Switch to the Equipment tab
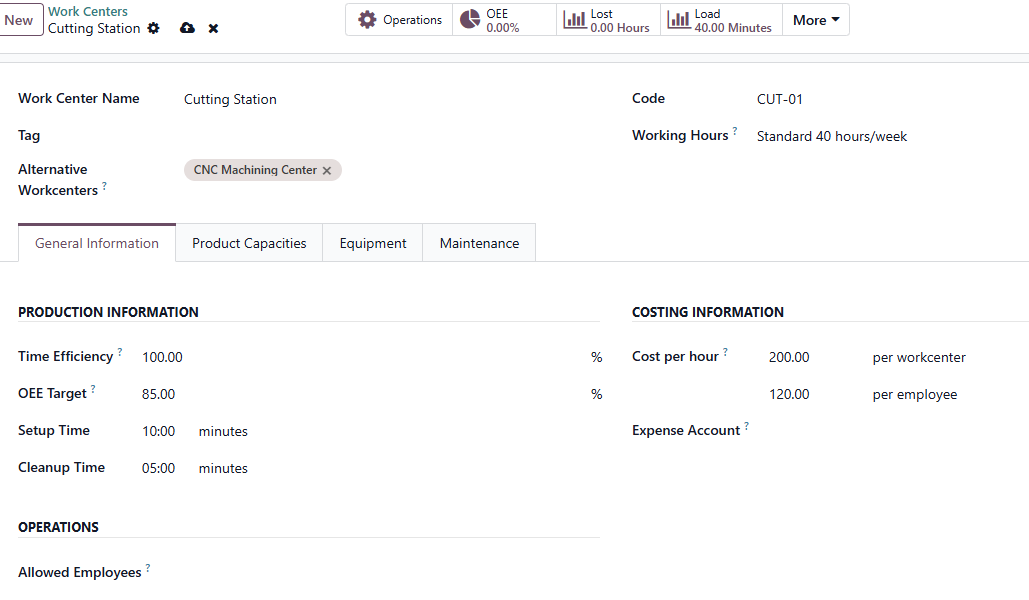 [x=373, y=243]
